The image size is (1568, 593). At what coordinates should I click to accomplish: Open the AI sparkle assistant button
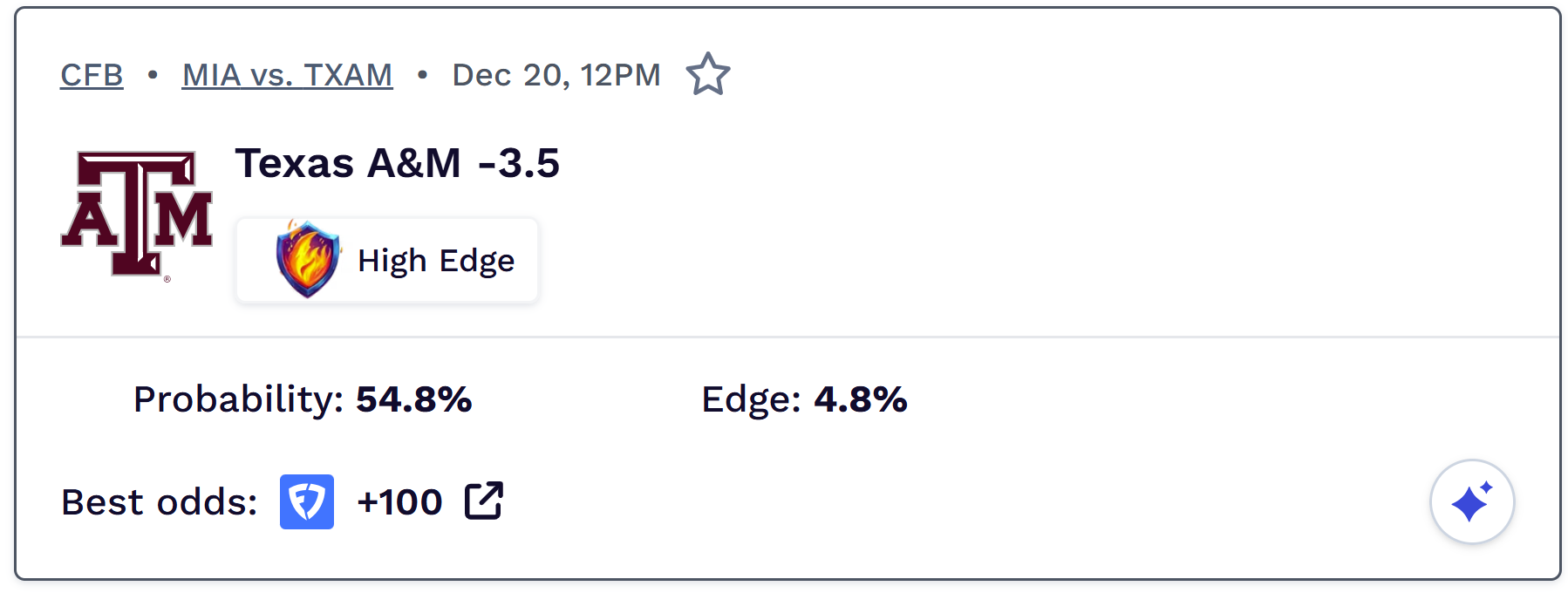click(1471, 501)
